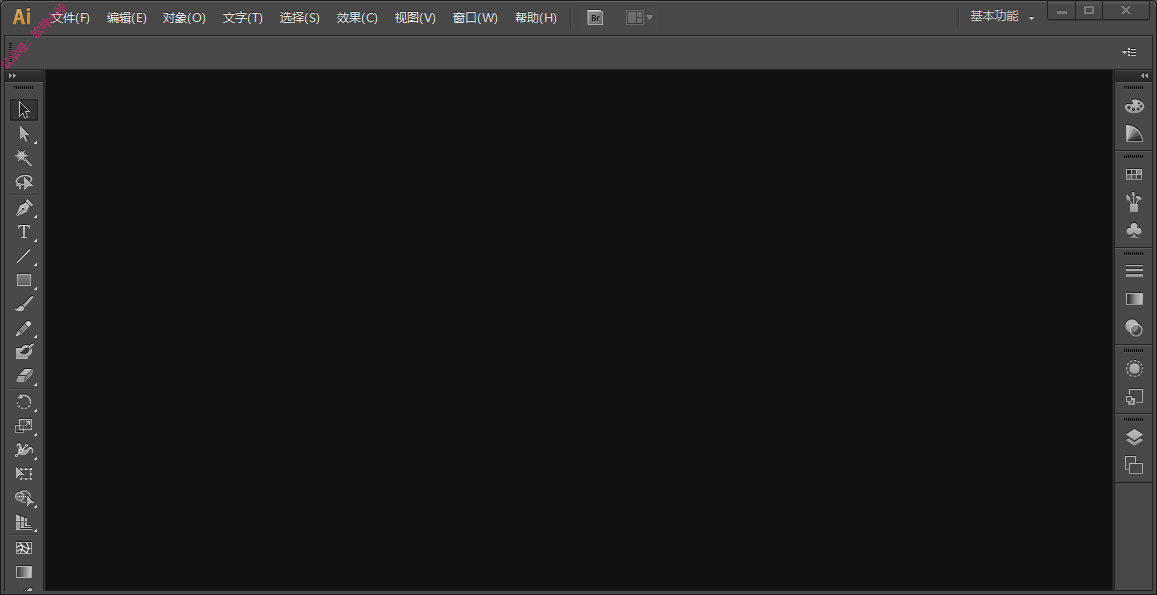This screenshot has height=595, width=1157.
Task: Open the Symbols panel club icon
Action: point(1134,230)
